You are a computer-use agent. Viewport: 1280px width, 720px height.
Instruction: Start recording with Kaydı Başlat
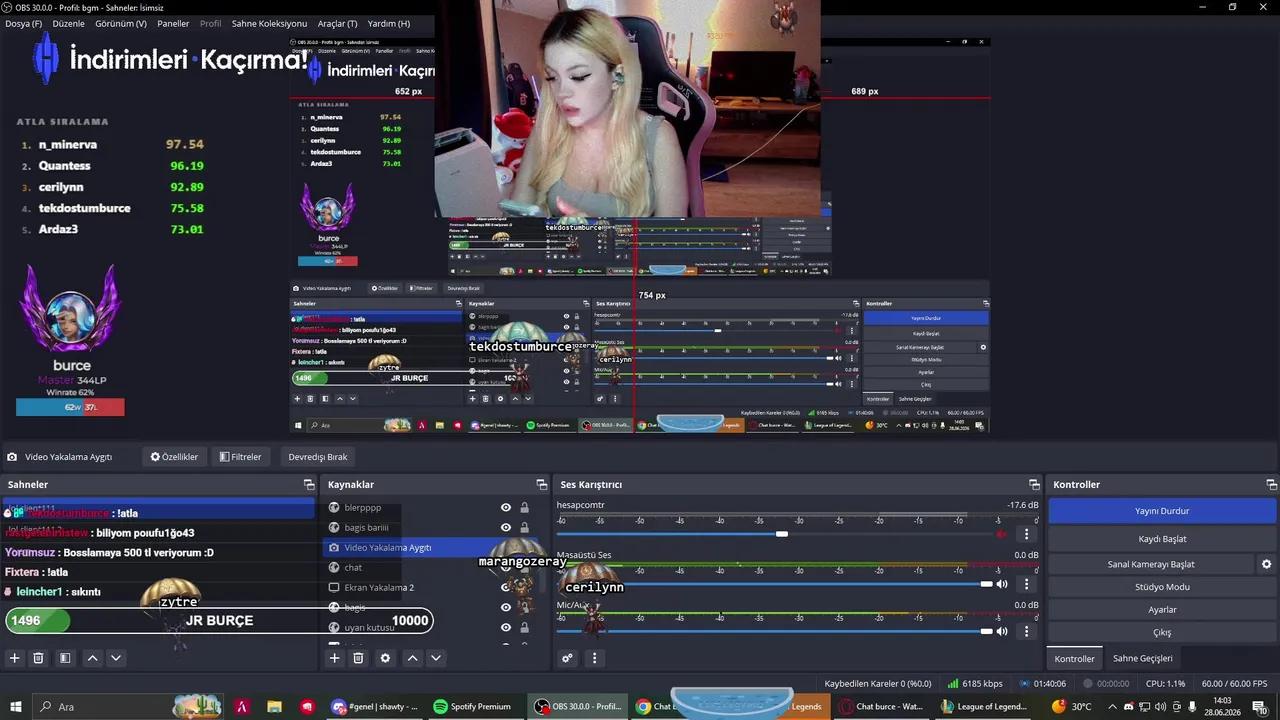[x=1162, y=539]
